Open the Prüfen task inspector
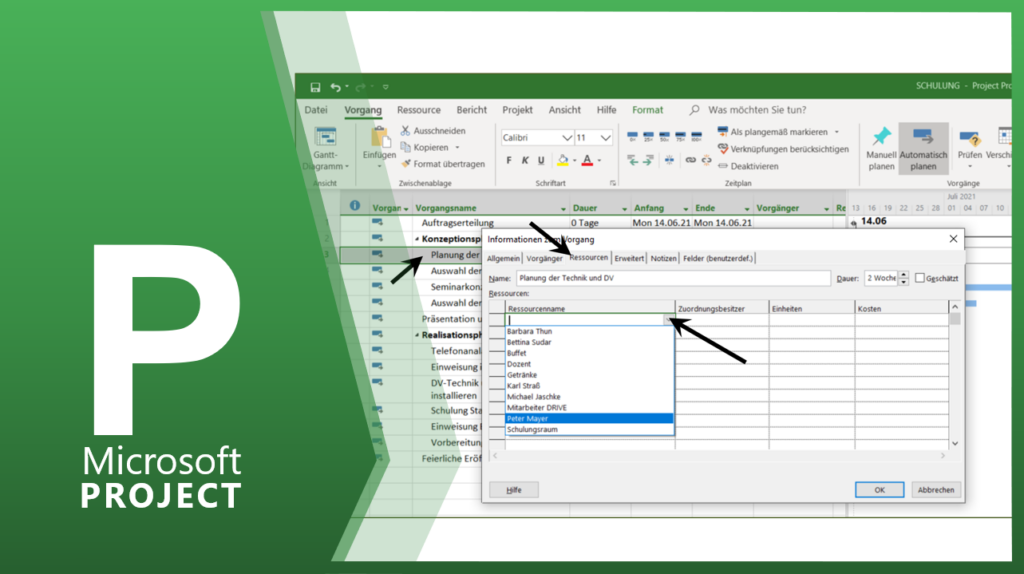1024x574 pixels. [969, 147]
